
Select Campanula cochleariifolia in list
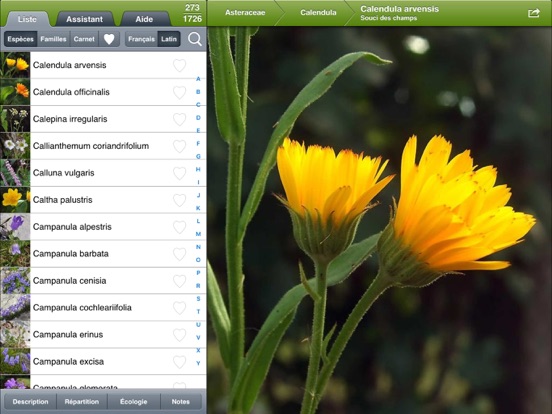coord(103,308)
